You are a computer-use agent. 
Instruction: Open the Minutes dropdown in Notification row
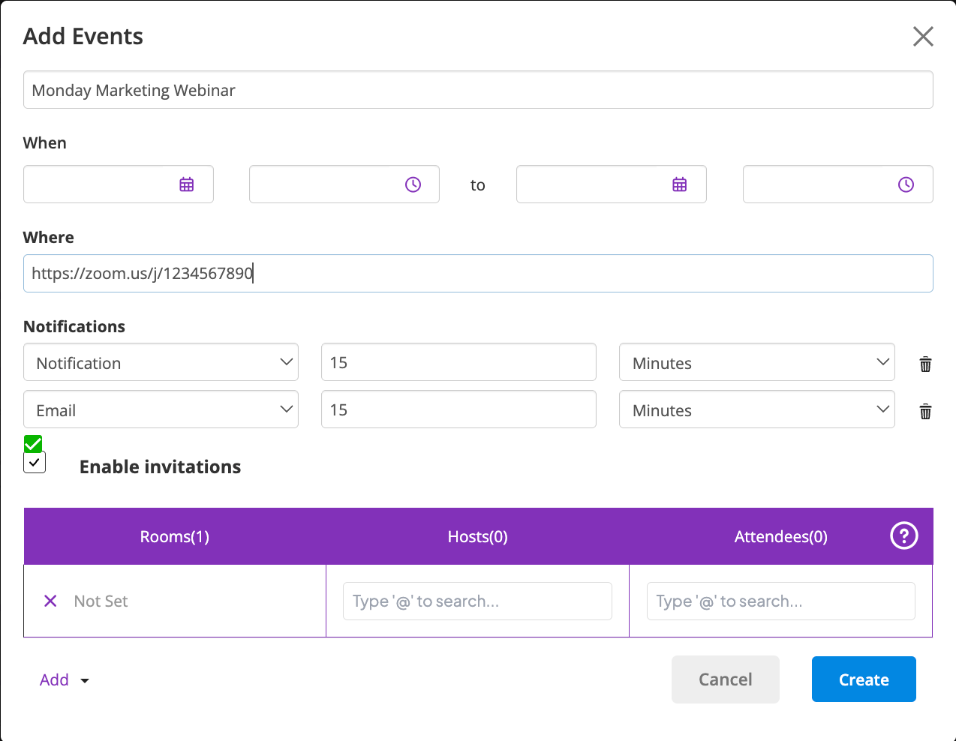757,362
